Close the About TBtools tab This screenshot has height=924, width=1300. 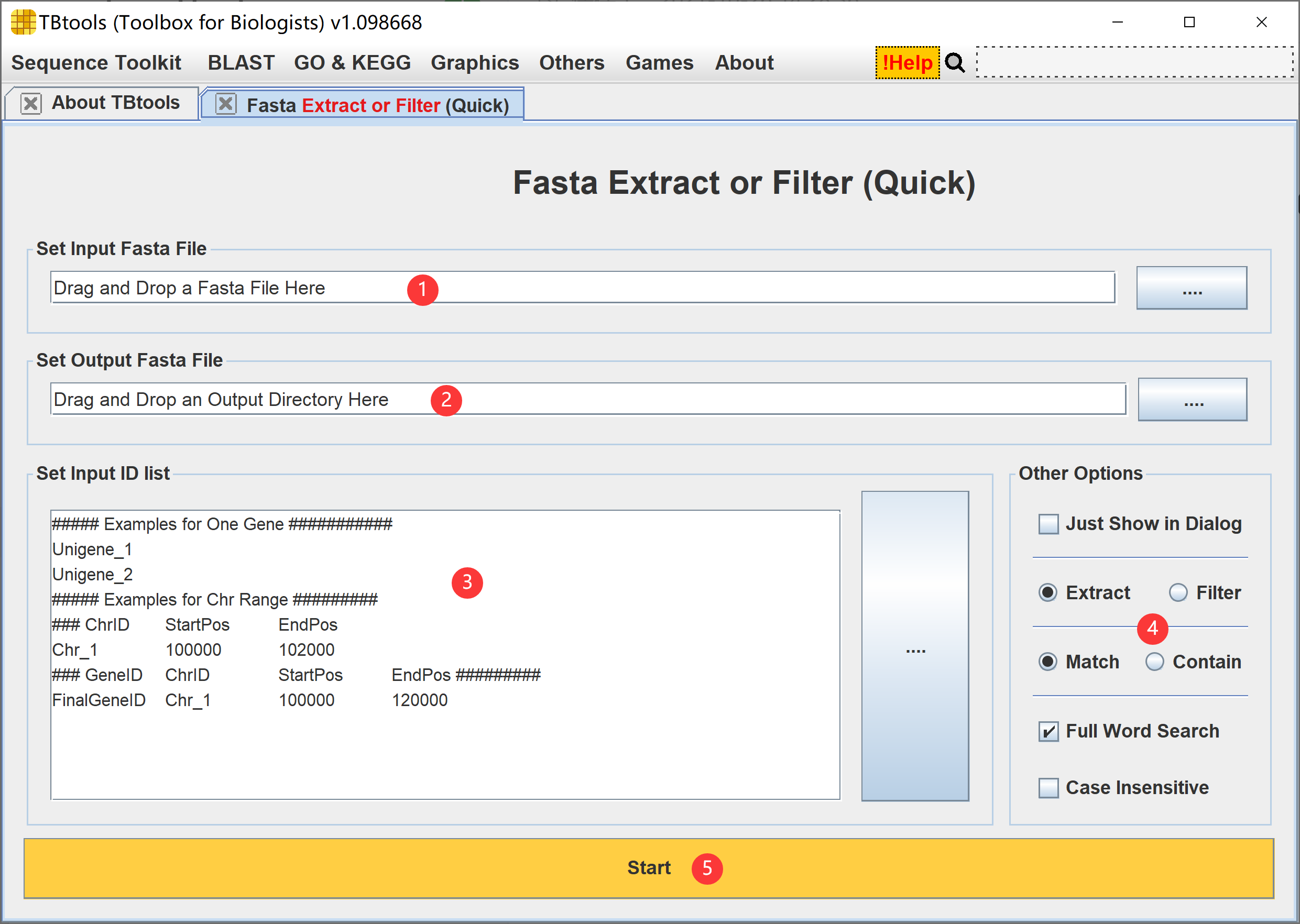(x=31, y=104)
